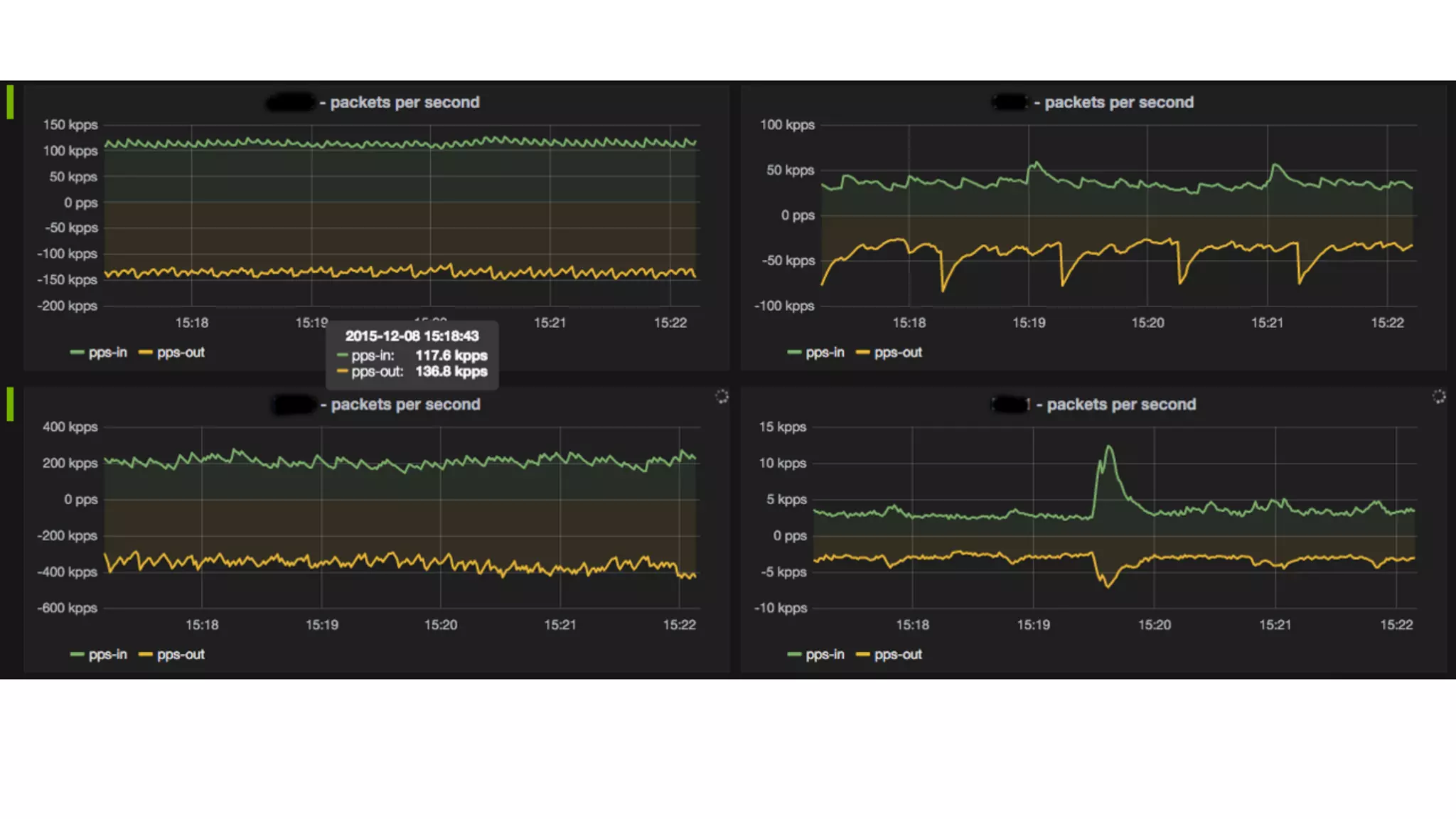Click green pps-in line icon in top-right legend
The height and width of the screenshot is (819, 1456).
[x=794, y=353]
